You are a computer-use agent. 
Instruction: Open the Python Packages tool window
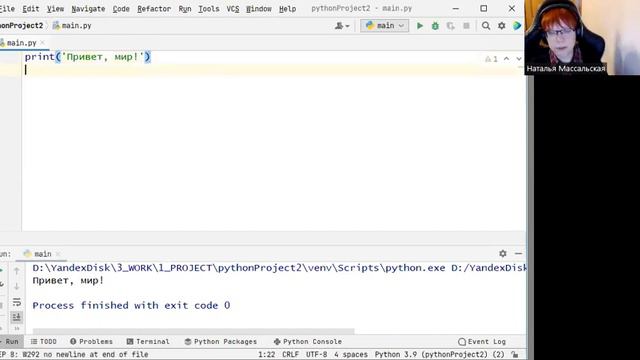tap(221, 342)
